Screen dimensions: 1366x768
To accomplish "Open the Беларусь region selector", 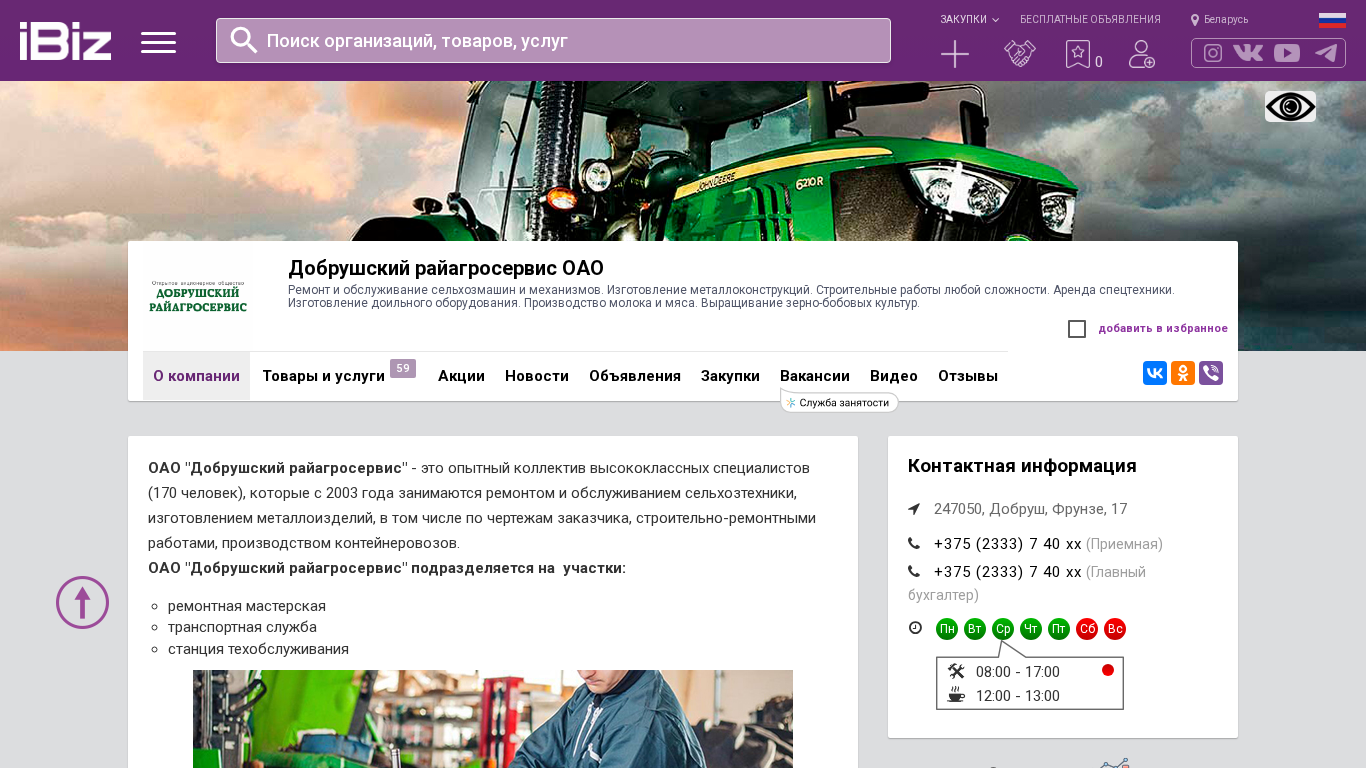I will 1219,20.
